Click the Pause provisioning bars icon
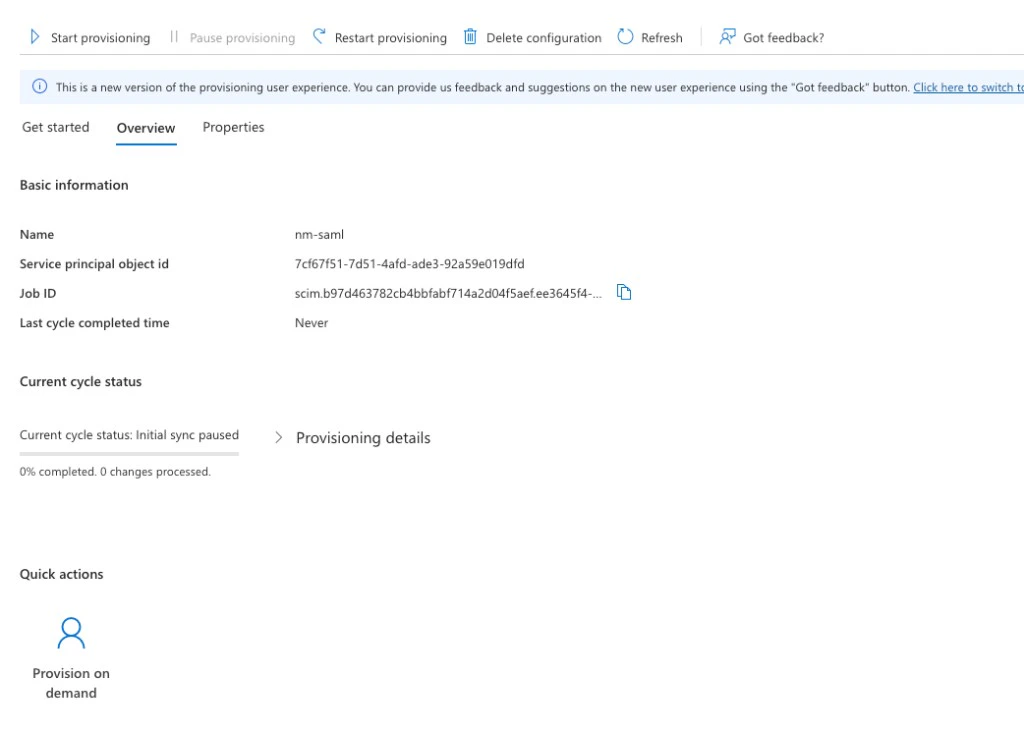This screenshot has width=1024, height=736. point(174,37)
